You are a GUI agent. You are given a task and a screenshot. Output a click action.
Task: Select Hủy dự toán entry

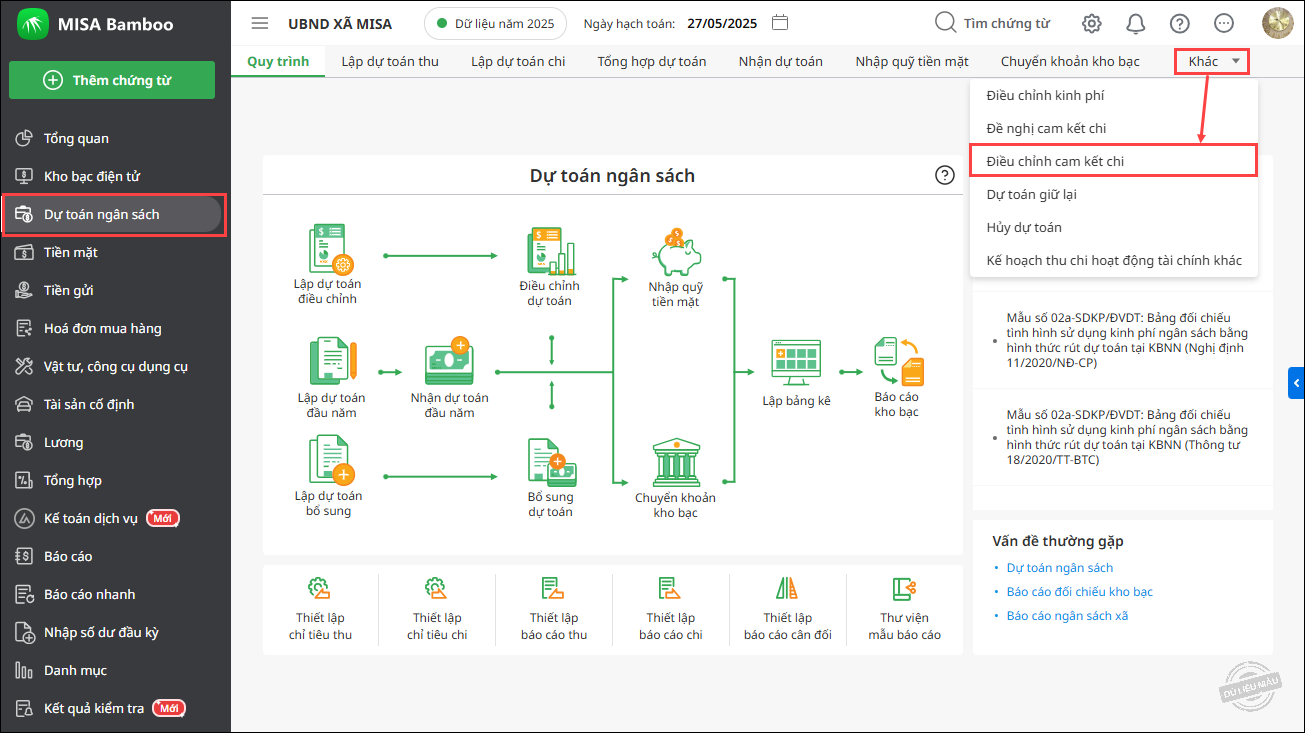(x=1114, y=227)
